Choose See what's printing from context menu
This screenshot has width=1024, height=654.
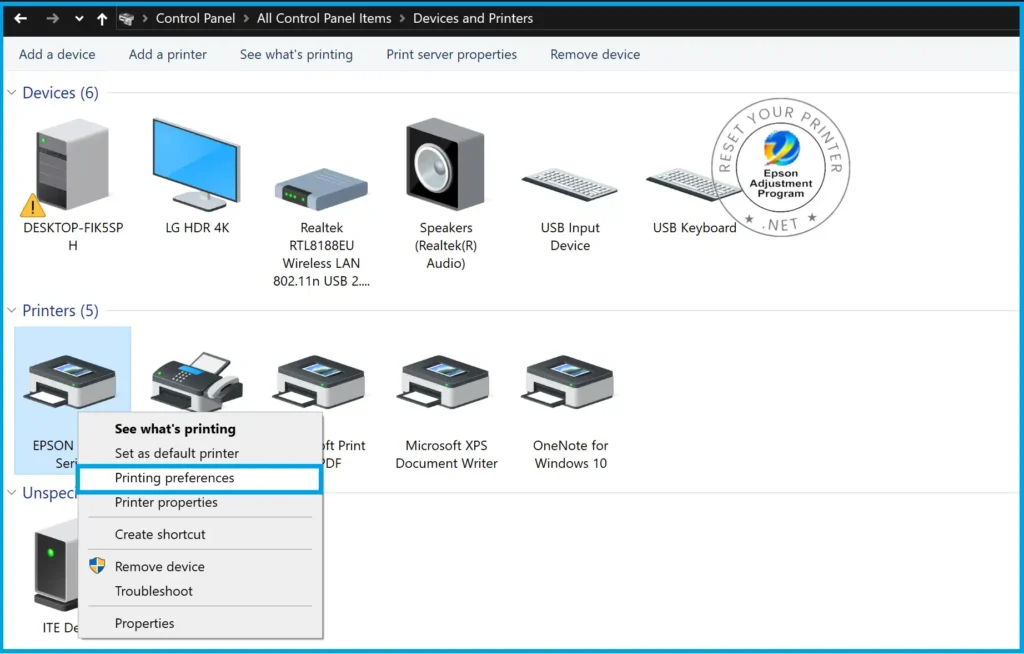(x=200, y=429)
